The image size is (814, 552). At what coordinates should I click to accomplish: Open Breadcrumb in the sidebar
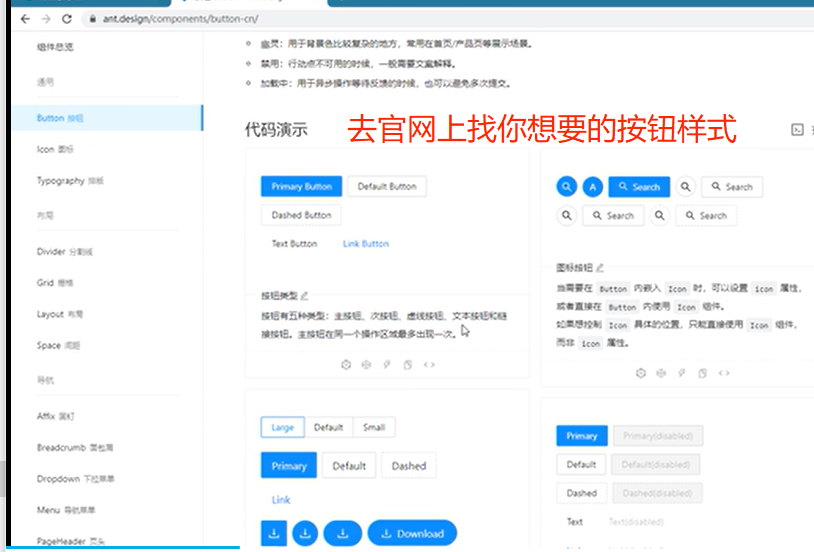click(75, 447)
